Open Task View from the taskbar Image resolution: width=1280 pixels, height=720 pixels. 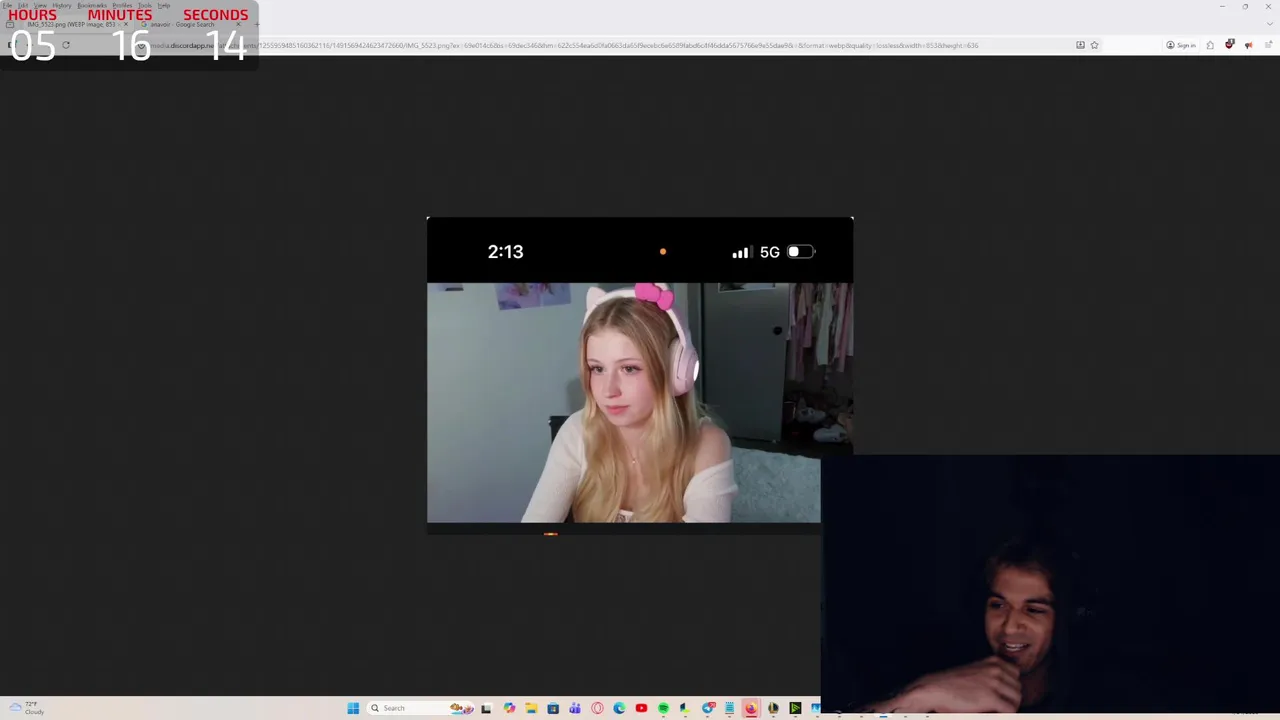(x=486, y=708)
